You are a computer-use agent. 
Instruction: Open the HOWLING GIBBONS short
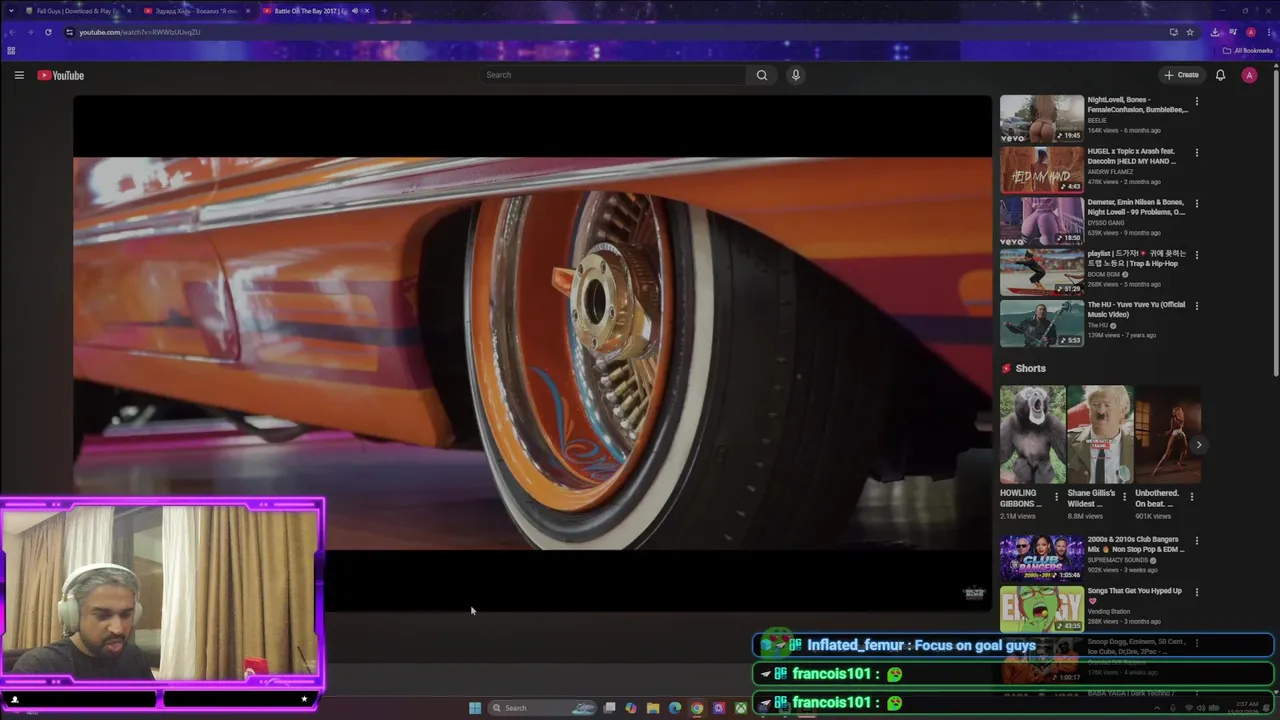pyautogui.click(x=1032, y=435)
